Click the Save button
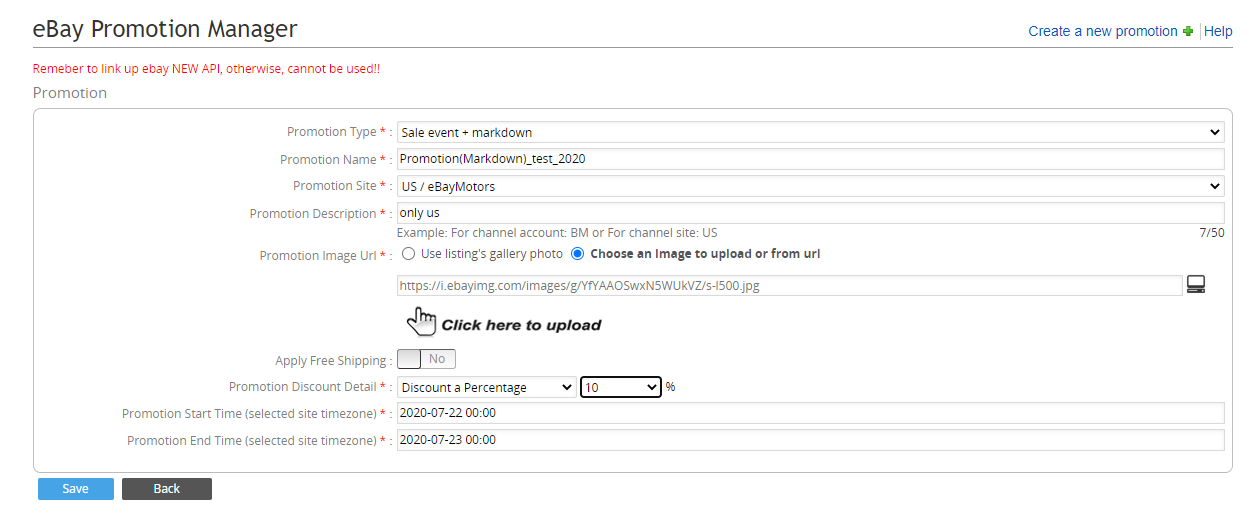1249x515 pixels. tap(76, 489)
